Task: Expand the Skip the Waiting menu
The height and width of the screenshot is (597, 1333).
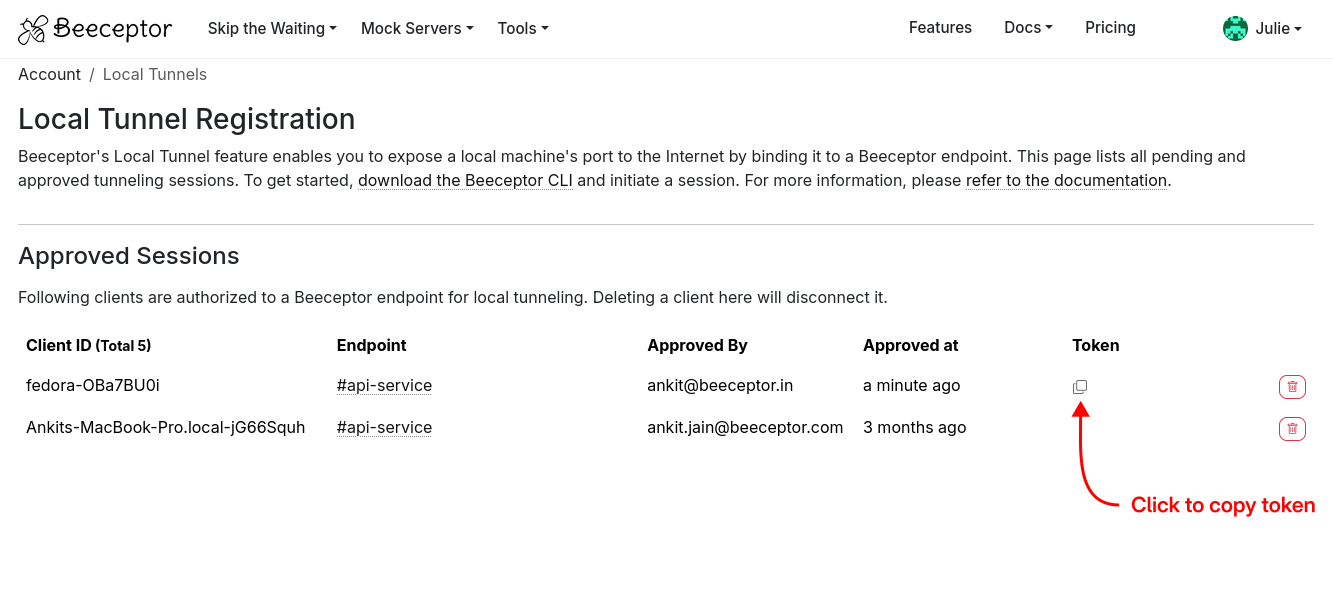Action: 272,29
